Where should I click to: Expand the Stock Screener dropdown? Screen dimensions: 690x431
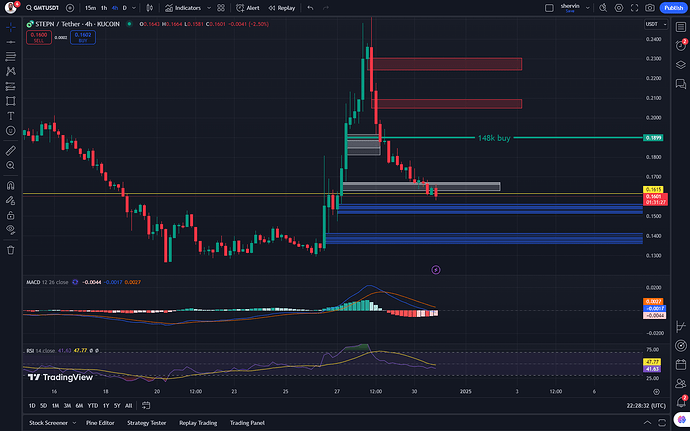click(x=73, y=423)
